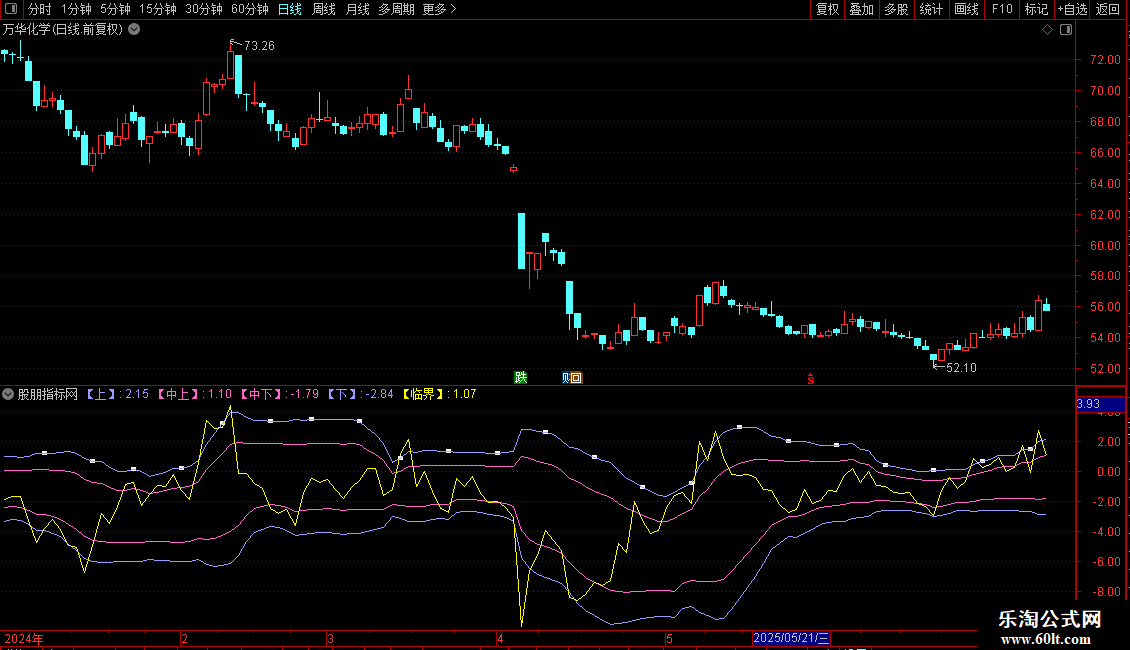The image size is (1130, 650).
Task: Click the 返回 back button
Action: coord(1108,9)
